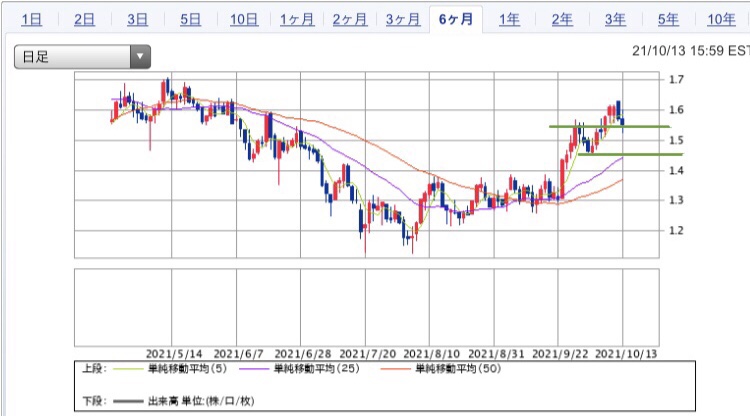The height and width of the screenshot is (416, 750).
Task: Click the active 6ヶ月 tab
Action: click(x=456, y=19)
